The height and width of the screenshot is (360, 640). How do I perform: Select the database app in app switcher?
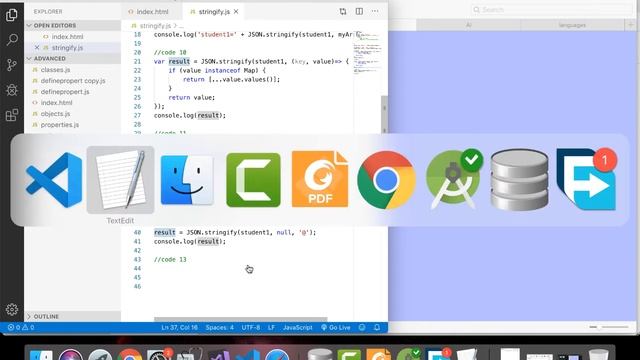click(519, 180)
